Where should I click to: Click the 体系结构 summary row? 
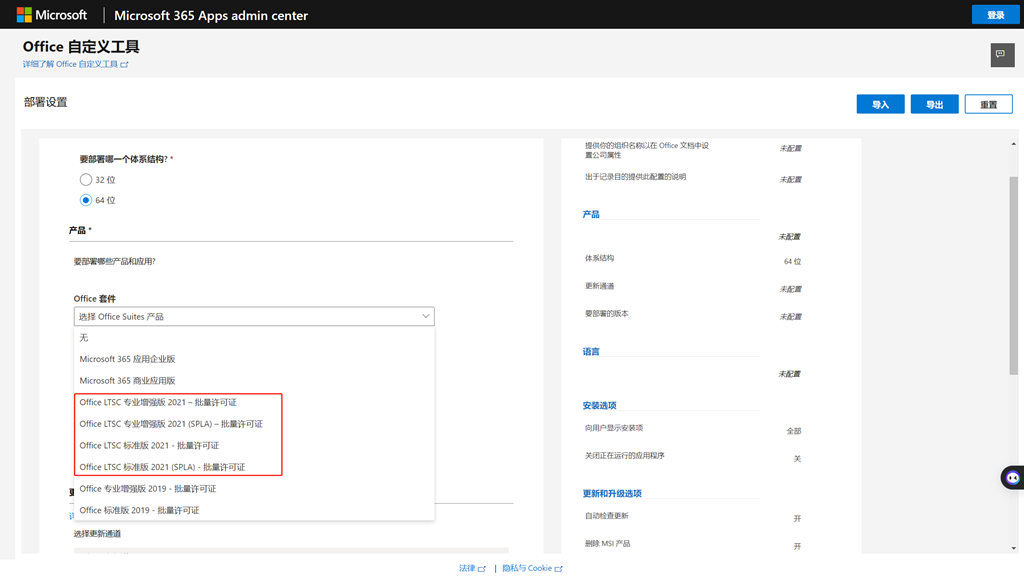point(693,259)
